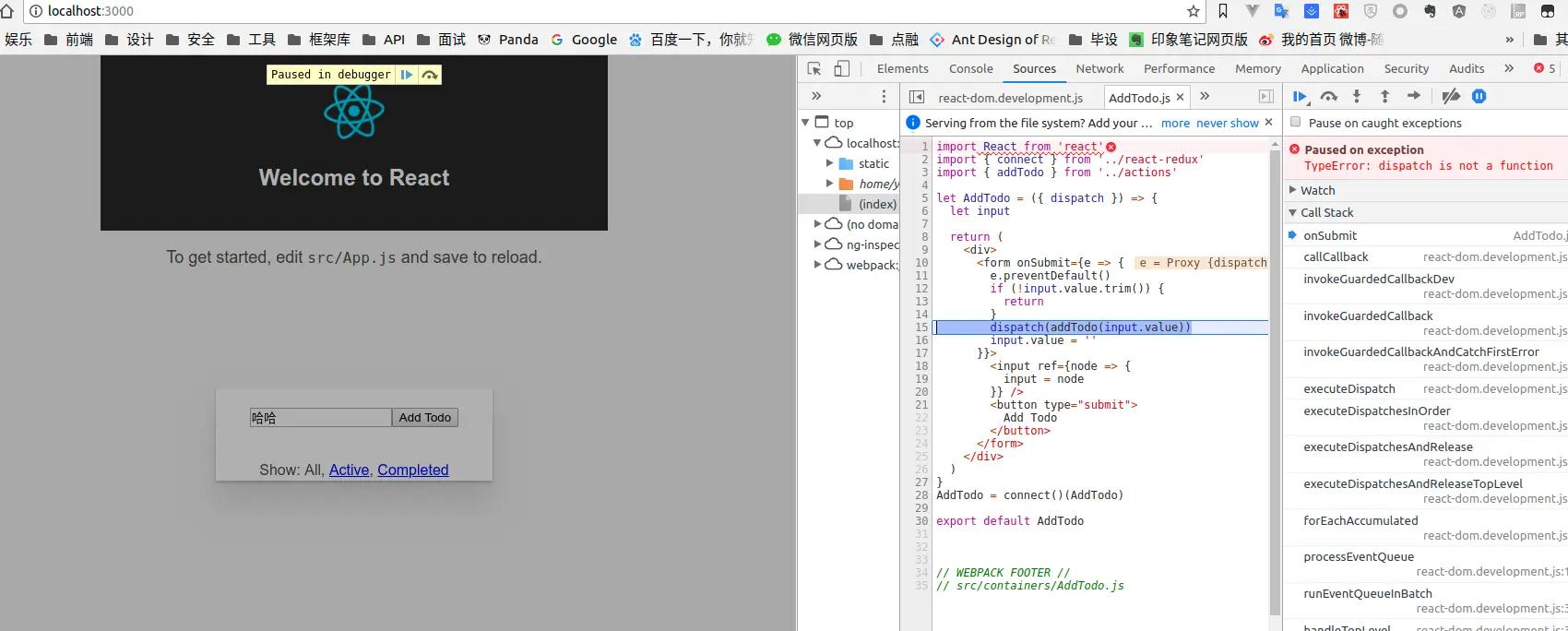Toggle the blue pause on exceptions button
The width and height of the screenshot is (1568, 631).
1479,97
